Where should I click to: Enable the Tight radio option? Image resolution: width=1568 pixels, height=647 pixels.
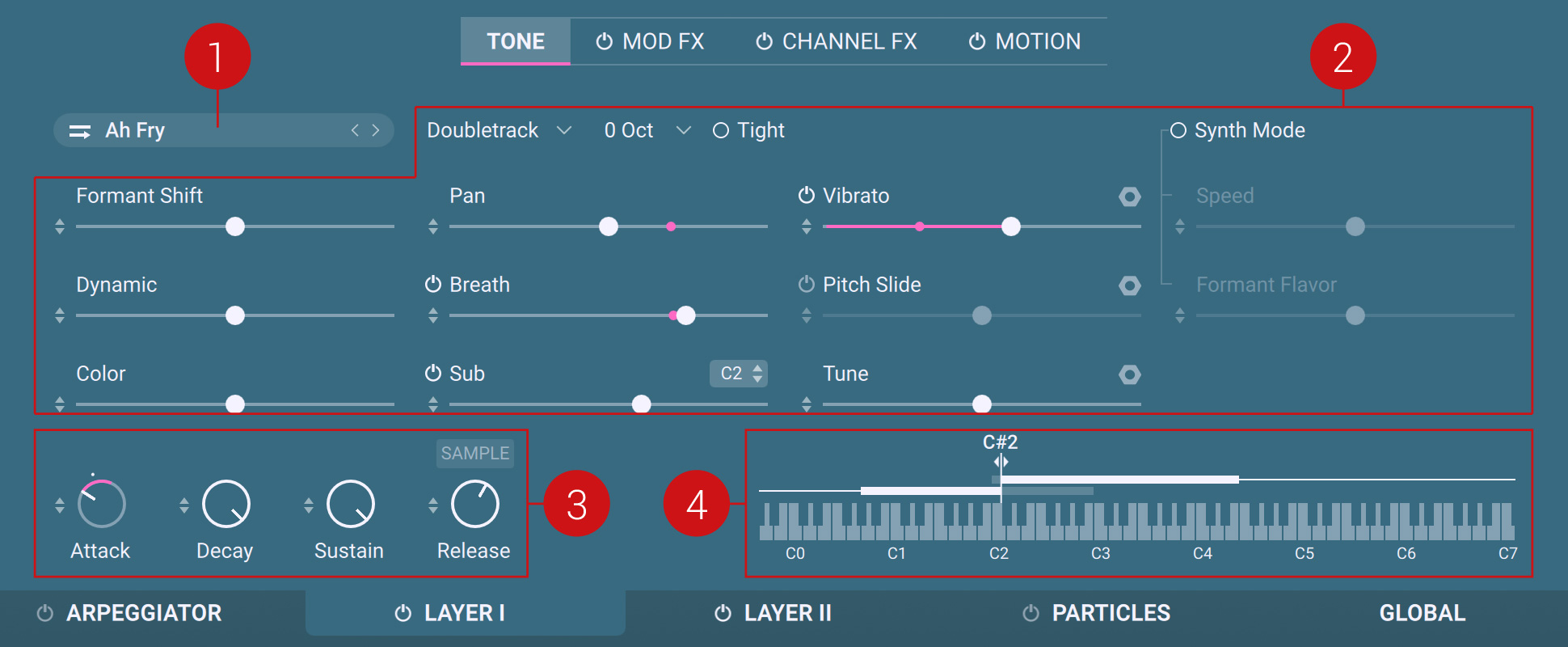721,131
